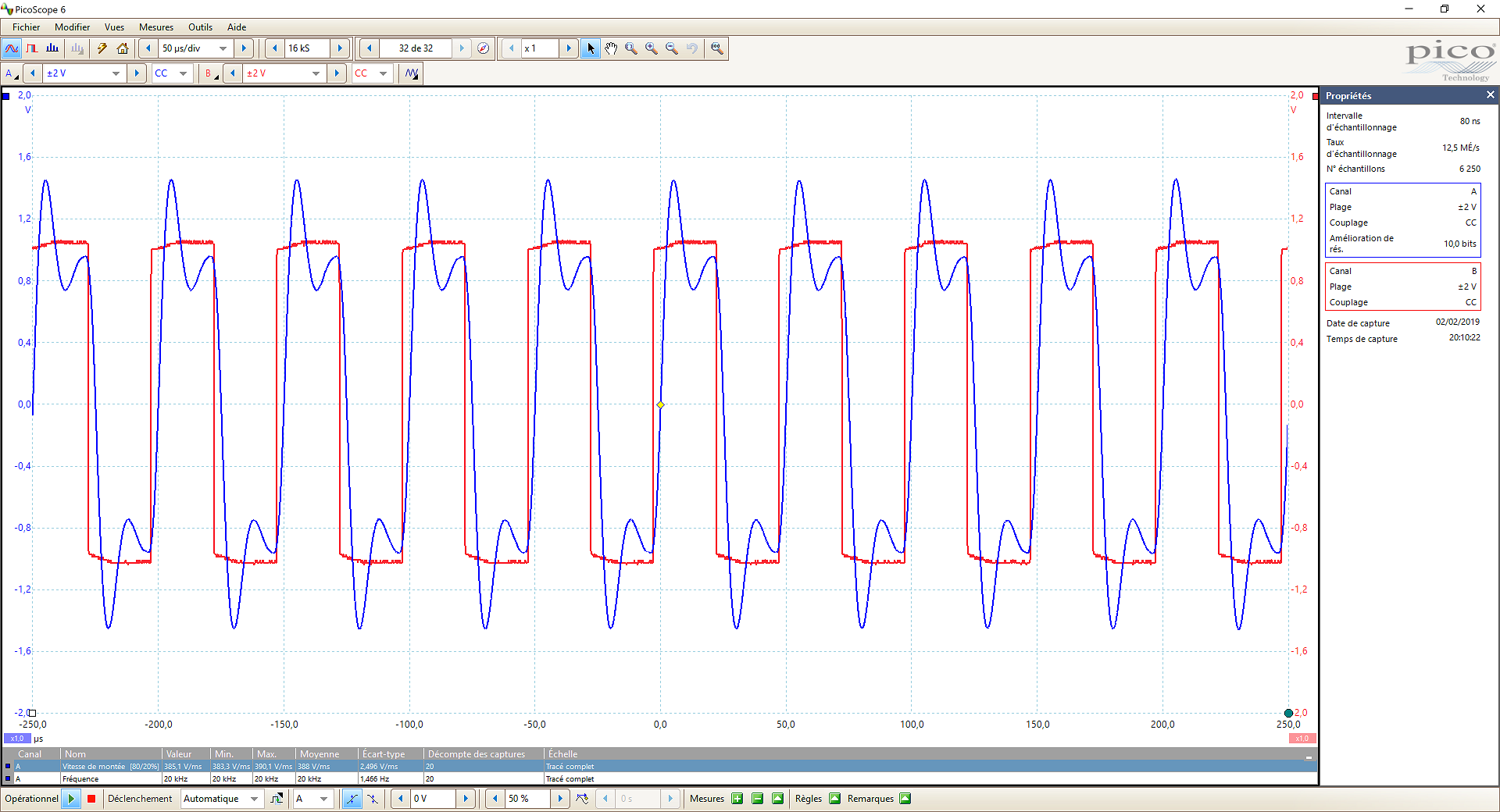Open Channel B options button

[211, 73]
